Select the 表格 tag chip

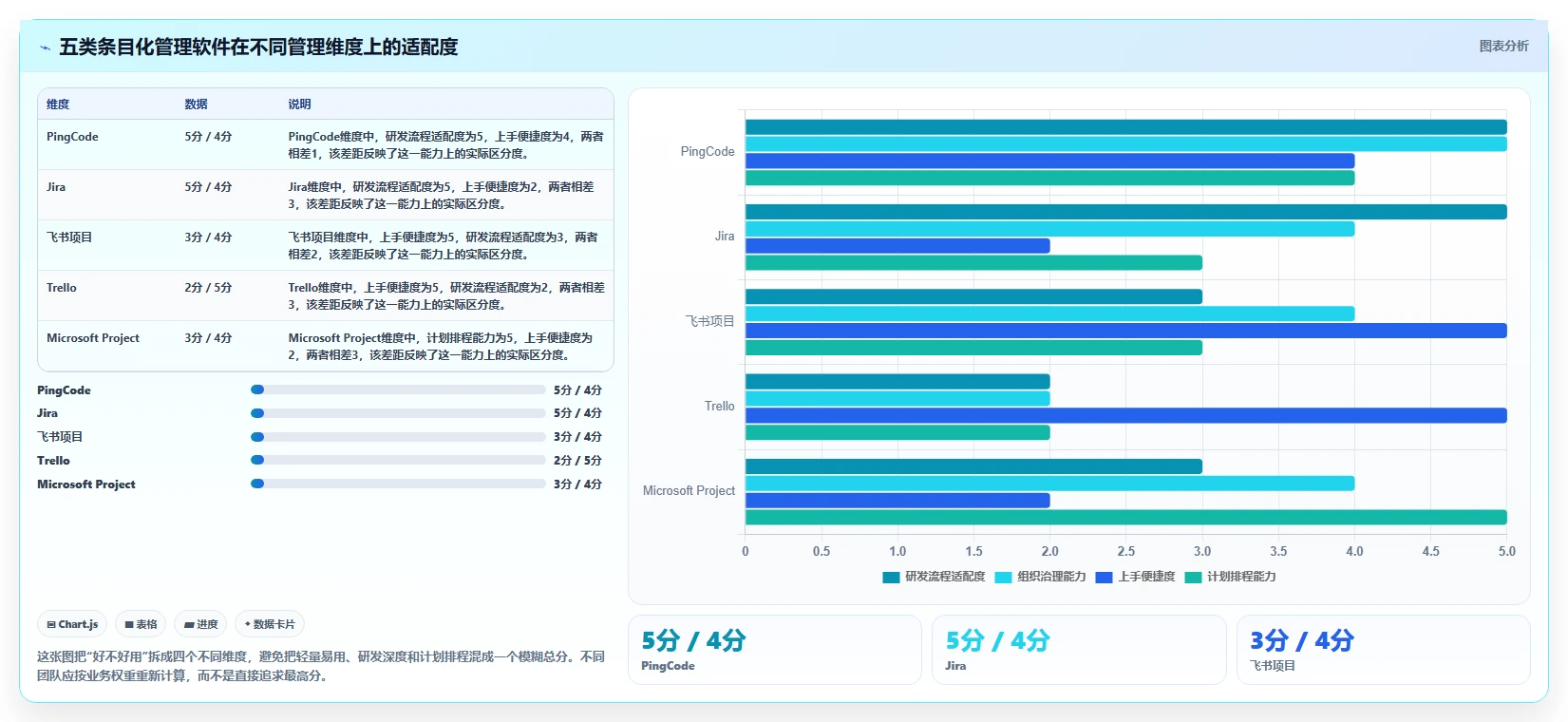141,624
